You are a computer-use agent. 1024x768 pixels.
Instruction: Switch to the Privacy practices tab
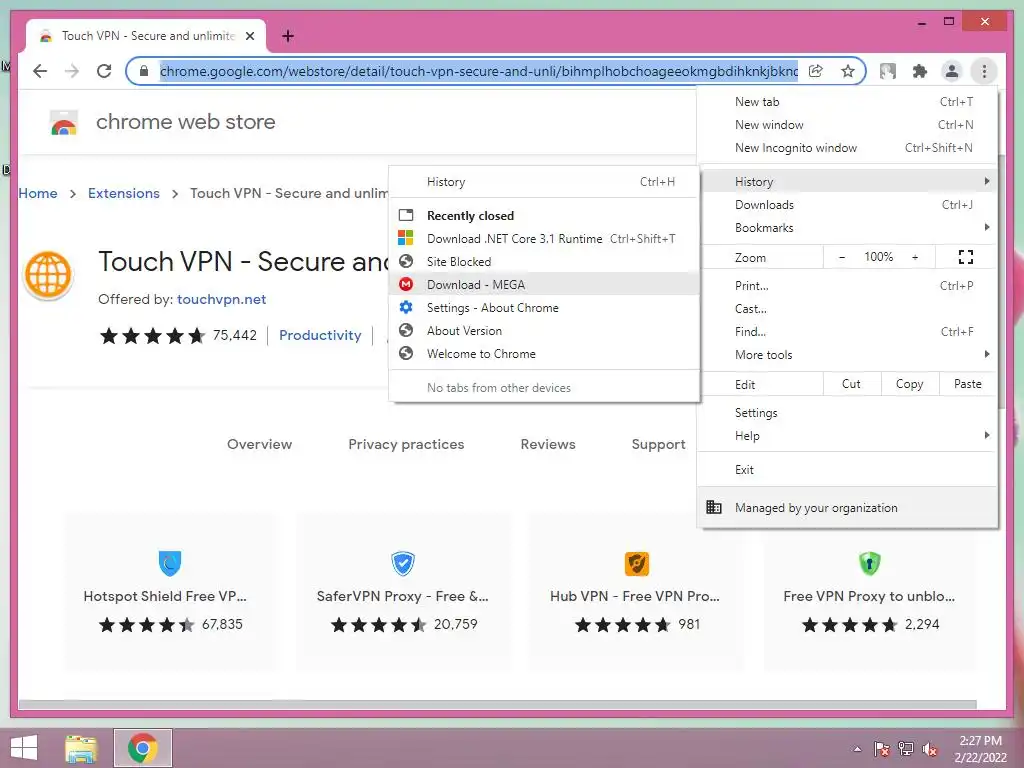click(x=406, y=444)
